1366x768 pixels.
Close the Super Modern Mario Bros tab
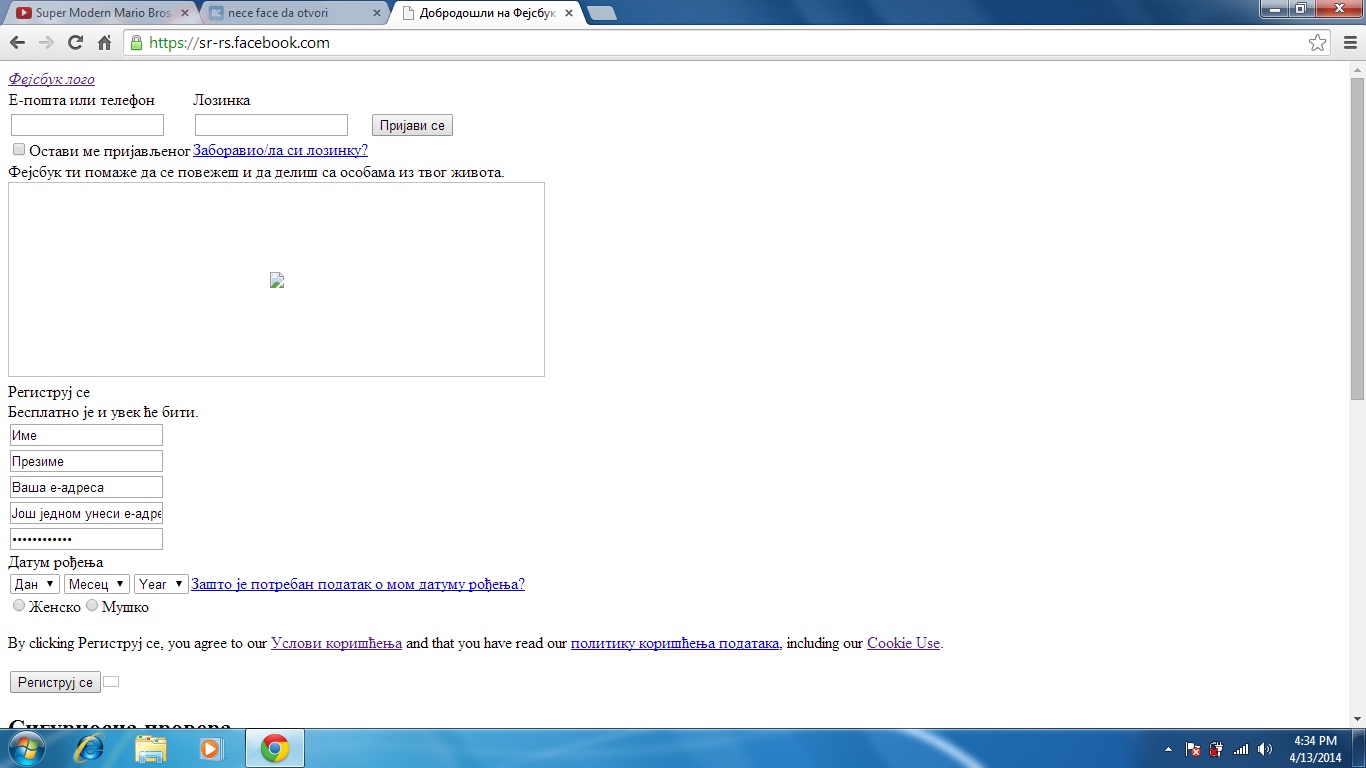(184, 13)
